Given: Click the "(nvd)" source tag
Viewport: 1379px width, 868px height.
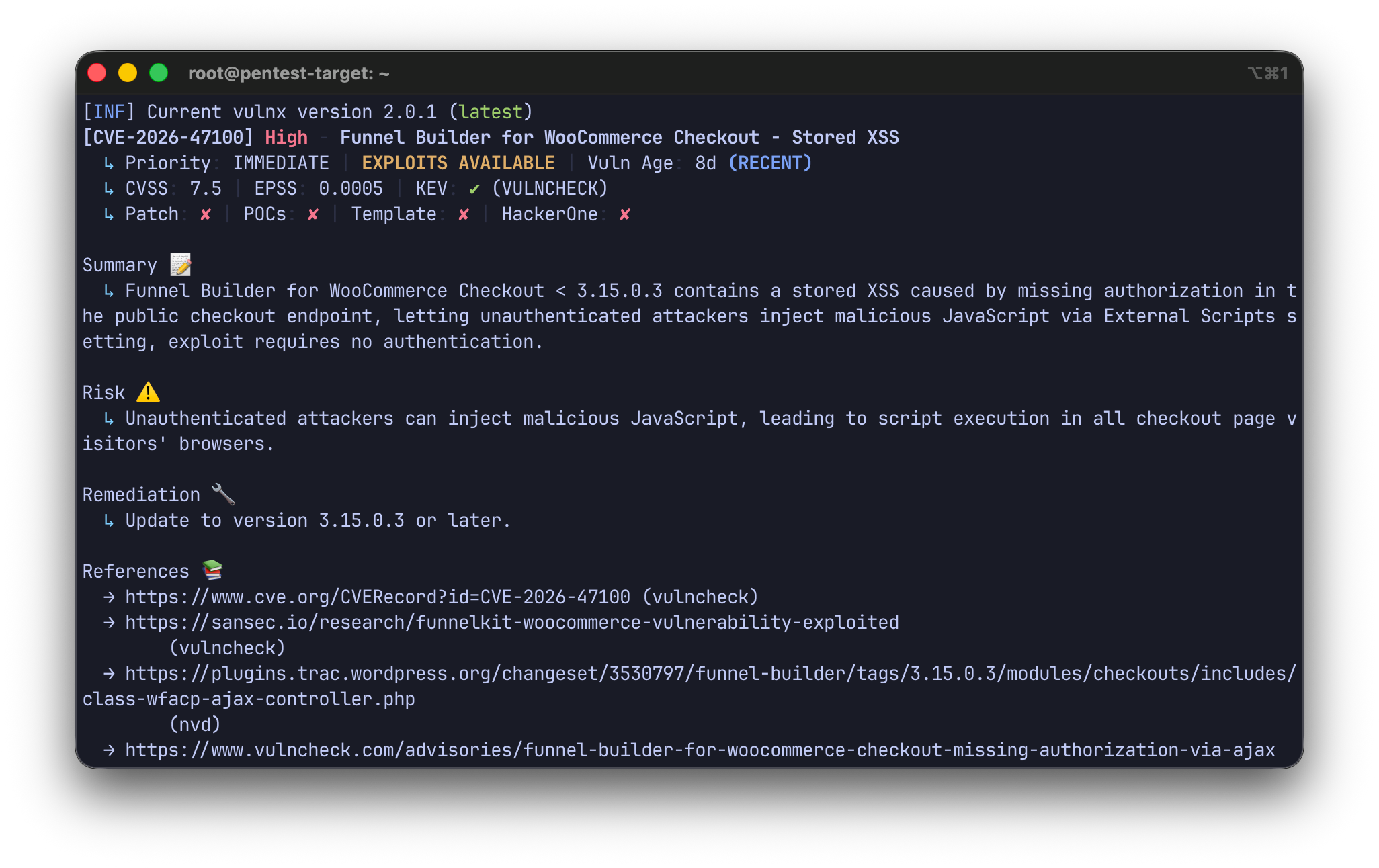Looking at the screenshot, I should 195,724.
